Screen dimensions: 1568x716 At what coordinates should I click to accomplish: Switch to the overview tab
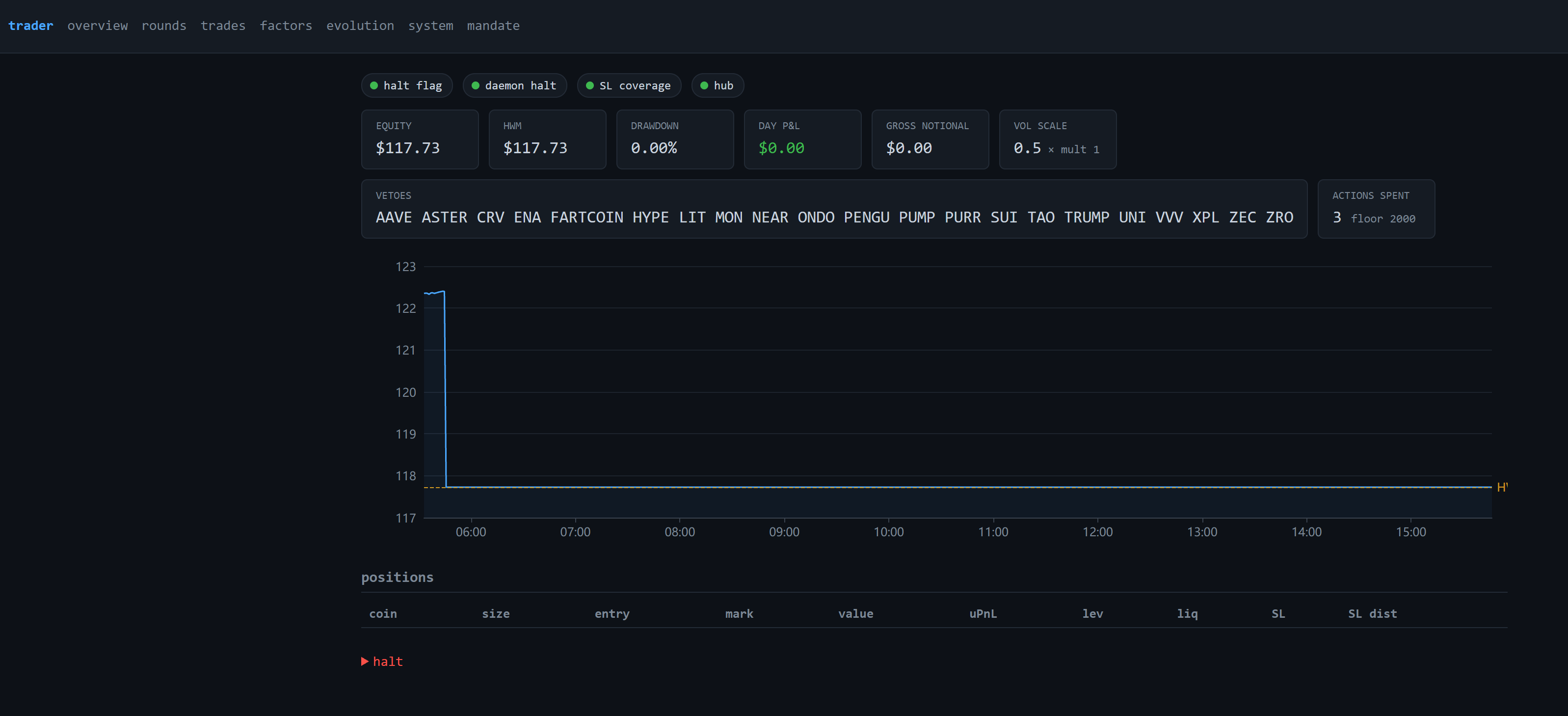click(97, 26)
